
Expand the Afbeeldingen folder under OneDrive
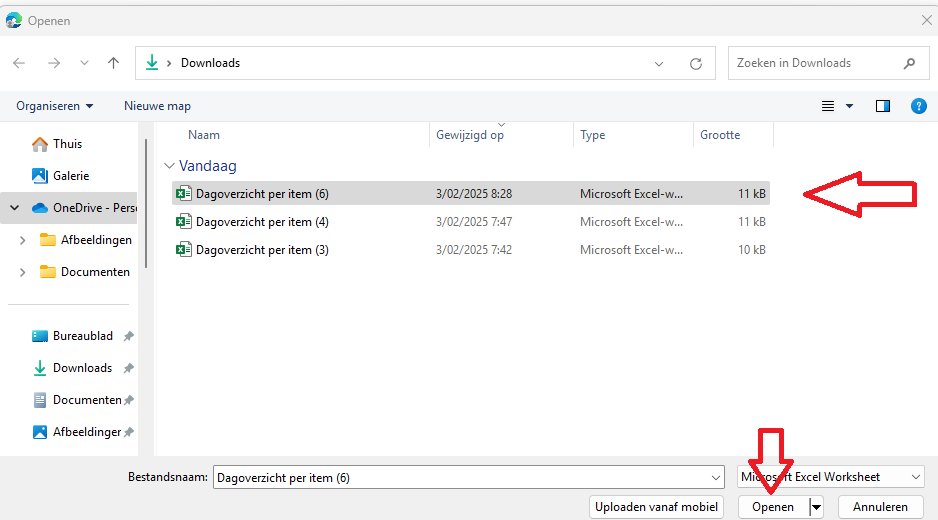click(x=23, y=240)
